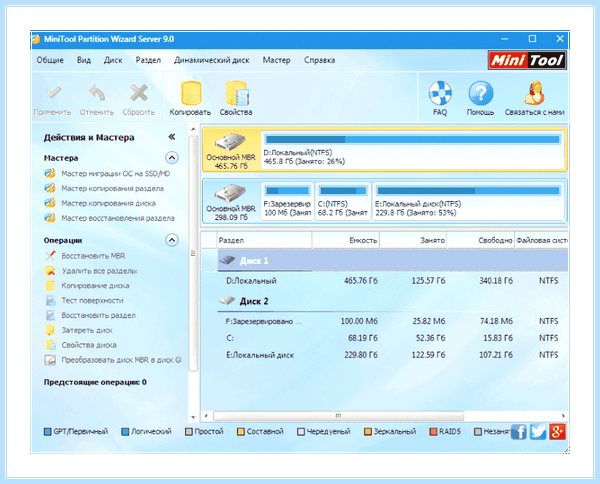The height and width of the screenshot is (484, 600).
Task: Click the Логический legend color box
Action: 125,432
